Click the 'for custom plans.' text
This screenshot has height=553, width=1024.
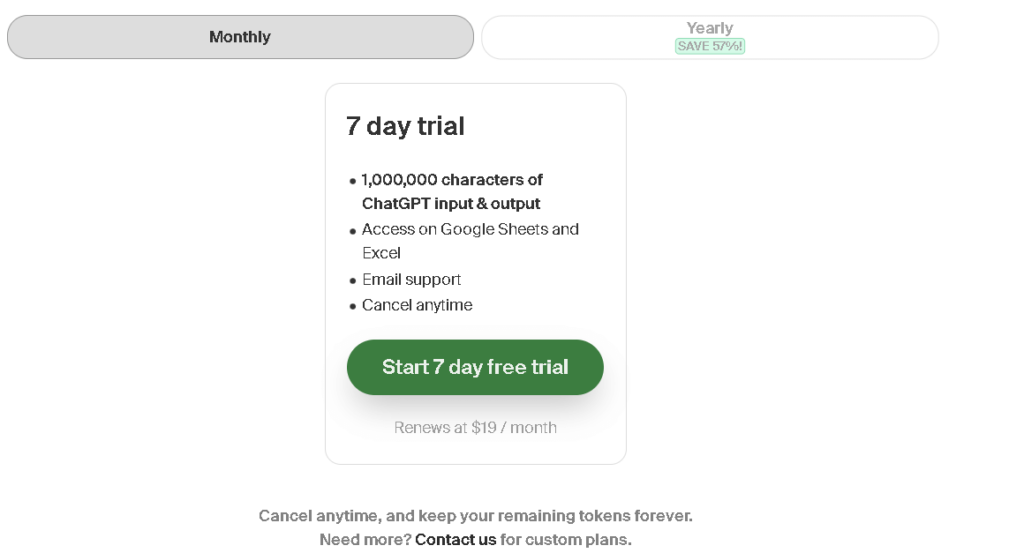click(x=566, y=540)
